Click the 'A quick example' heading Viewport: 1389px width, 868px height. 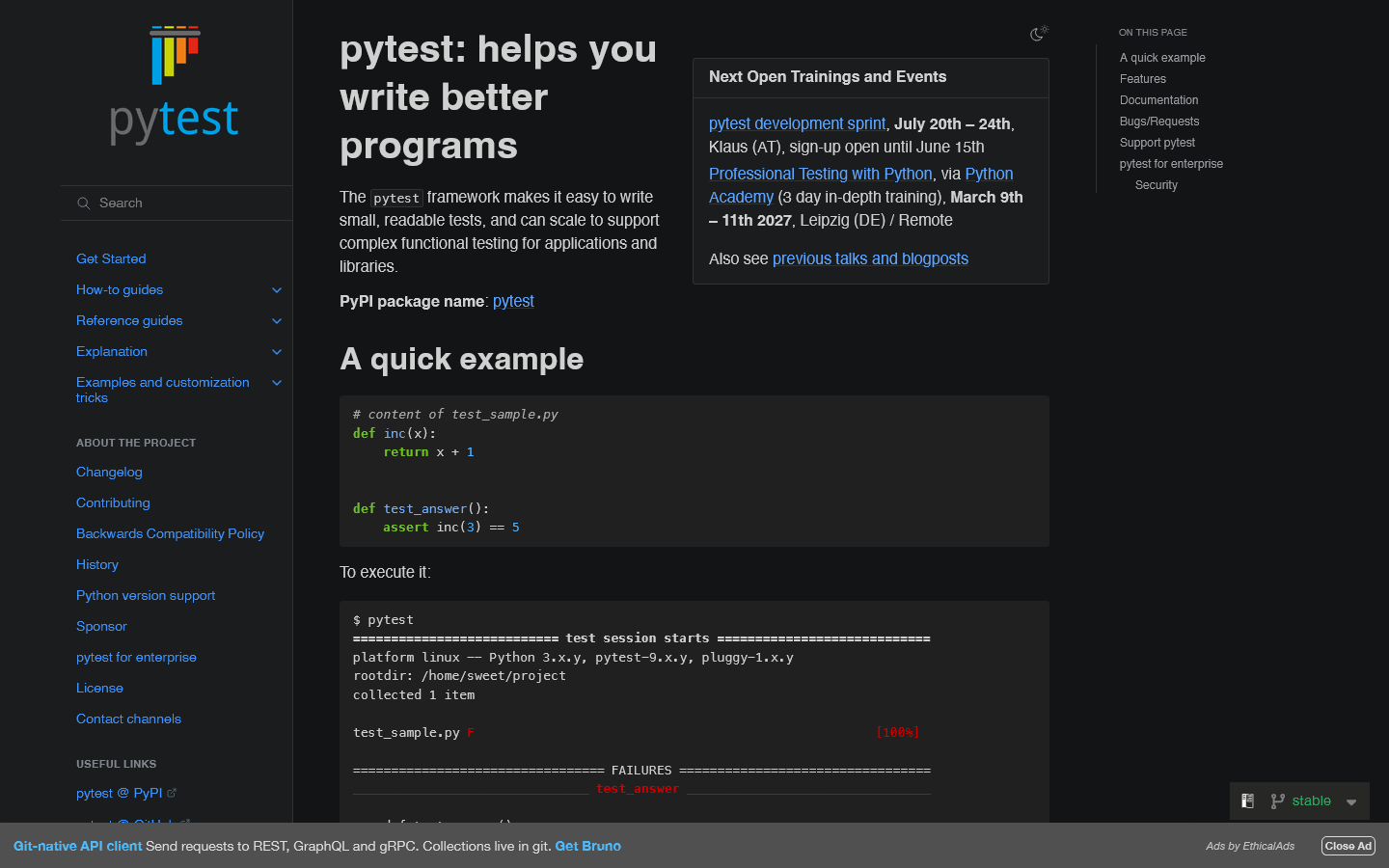462,359
